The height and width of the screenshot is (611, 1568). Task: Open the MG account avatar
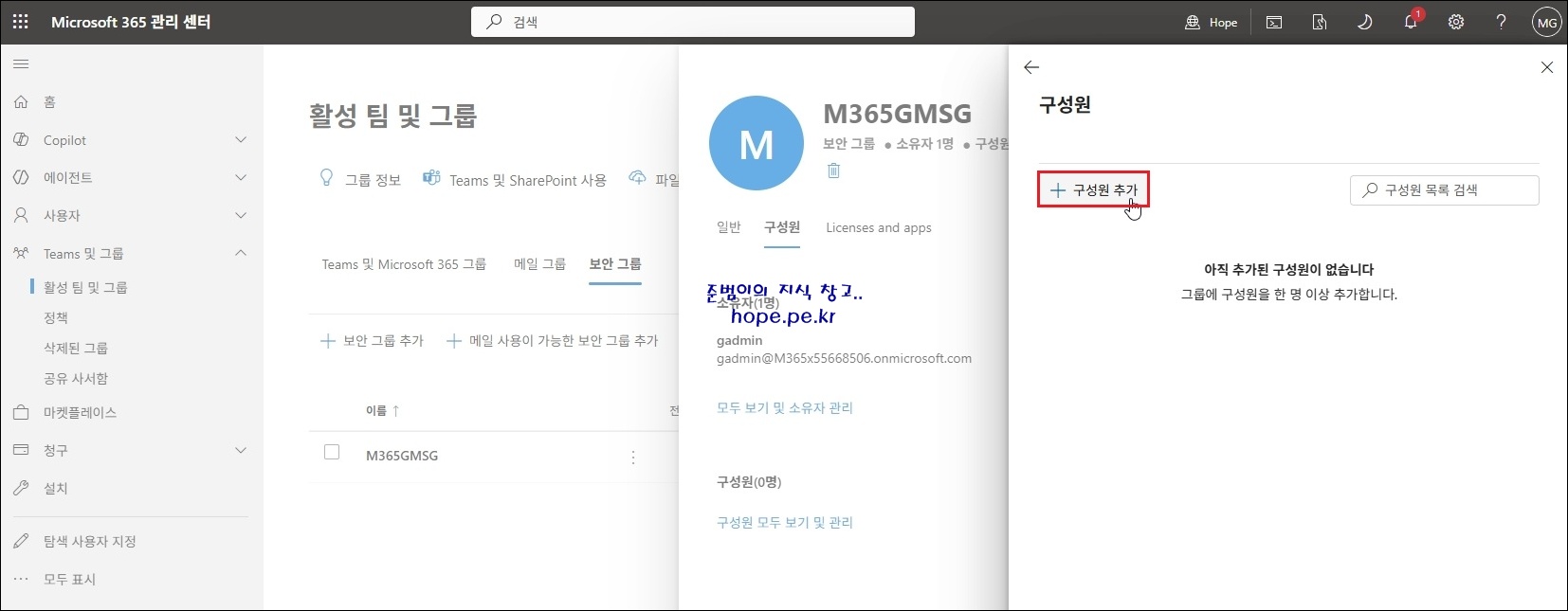[x=1546, y=23]
